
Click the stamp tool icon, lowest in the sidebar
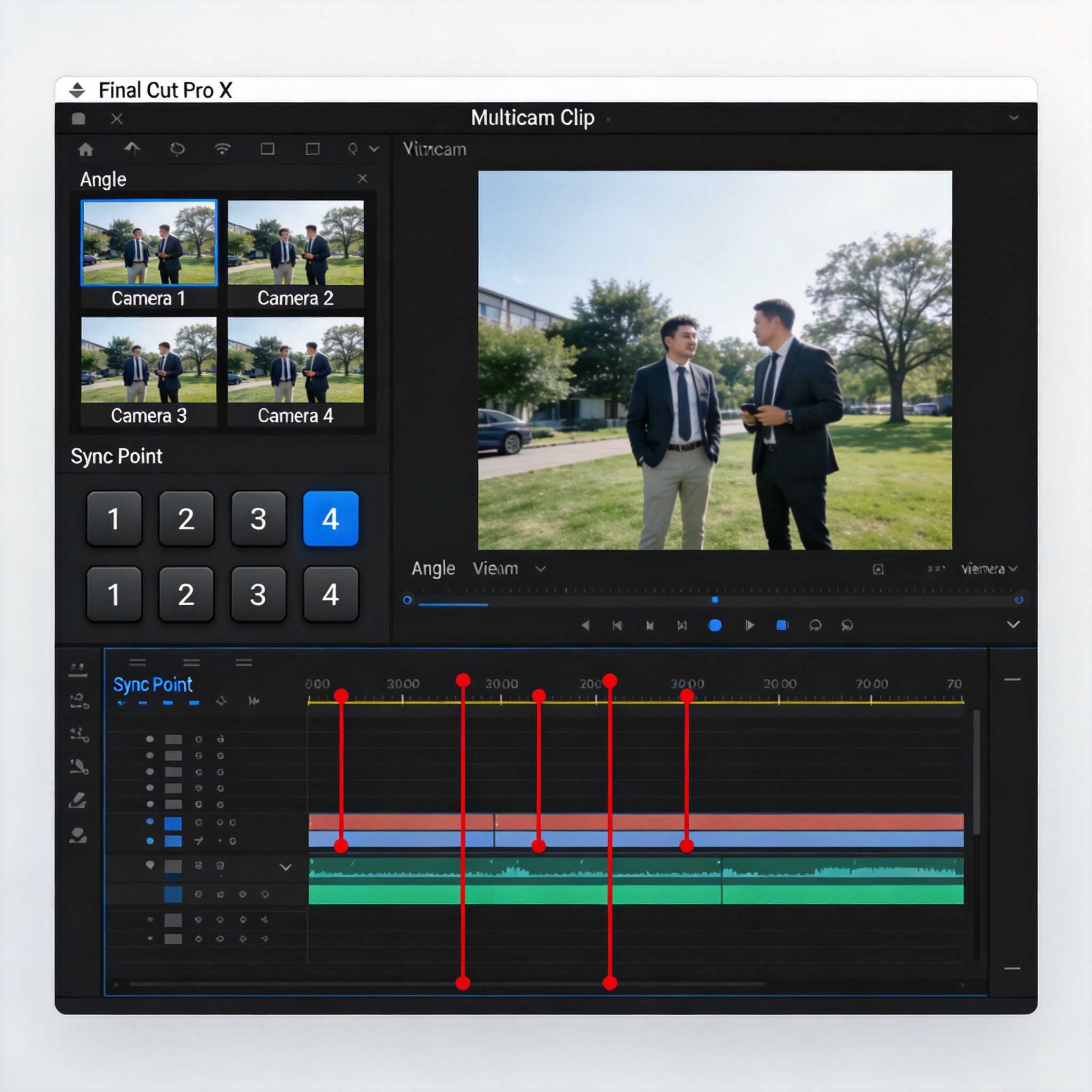tap(78, 836)
